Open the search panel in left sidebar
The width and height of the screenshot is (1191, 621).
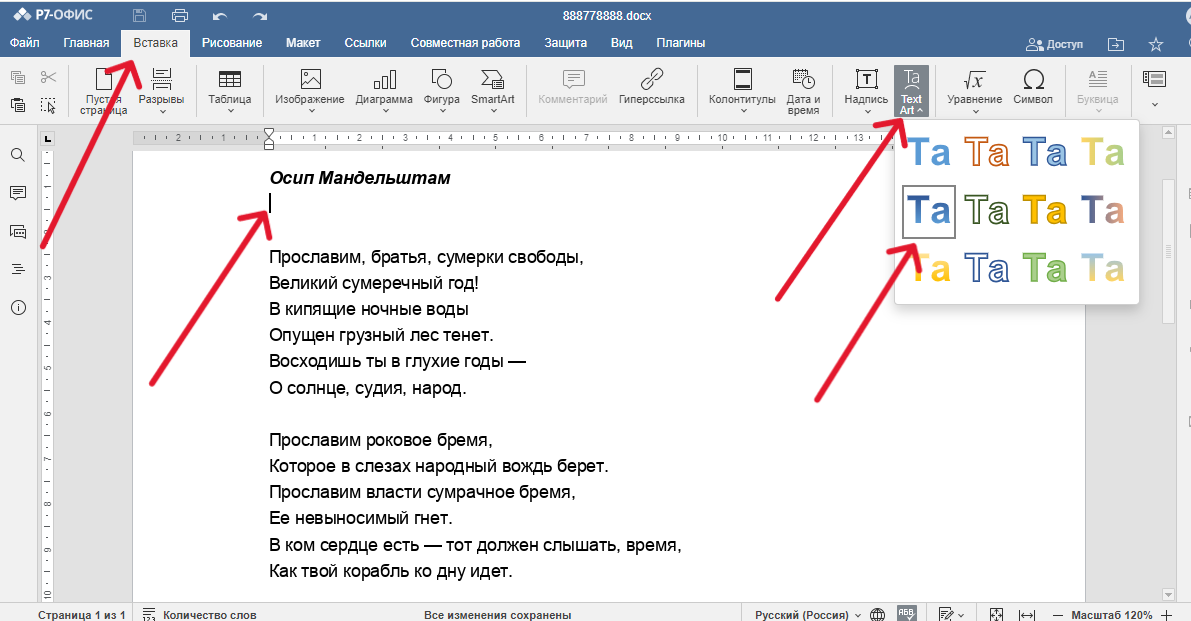pos(18,155)
